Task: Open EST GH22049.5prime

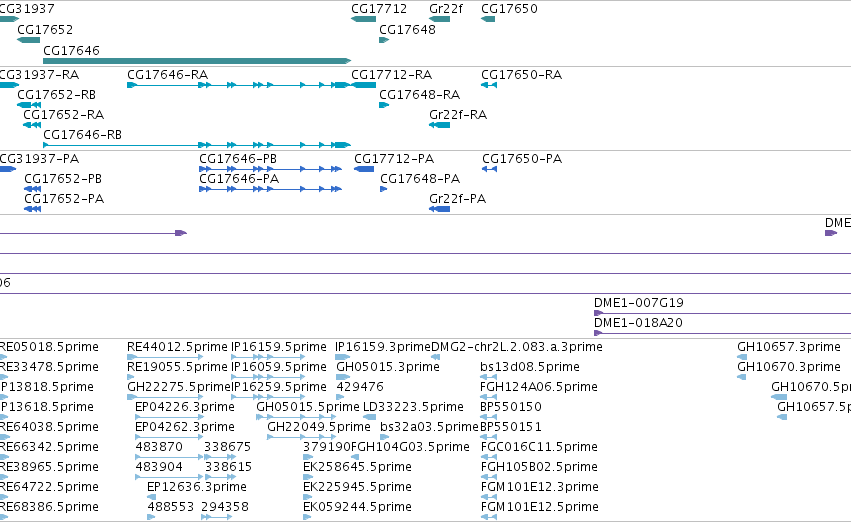Action: pyautogui.click(x=319, y=427)
